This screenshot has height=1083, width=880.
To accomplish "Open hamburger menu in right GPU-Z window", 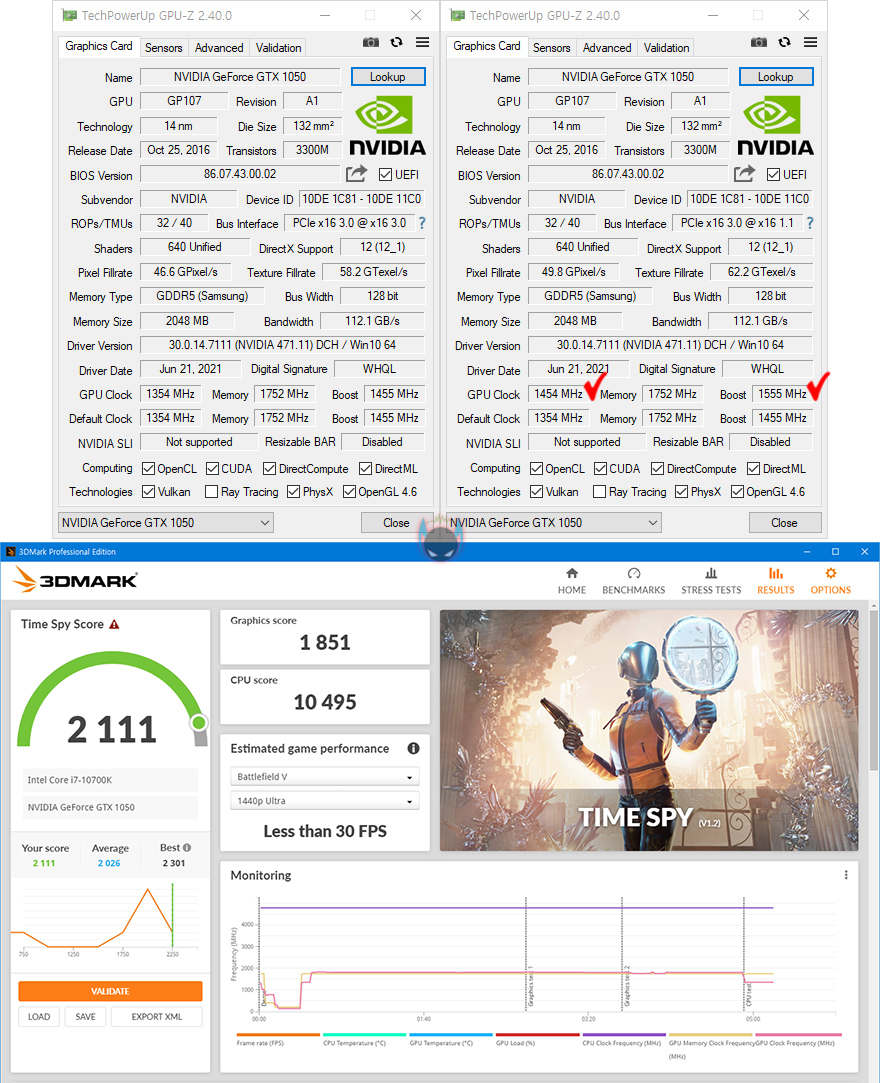I will pos(811,43).
